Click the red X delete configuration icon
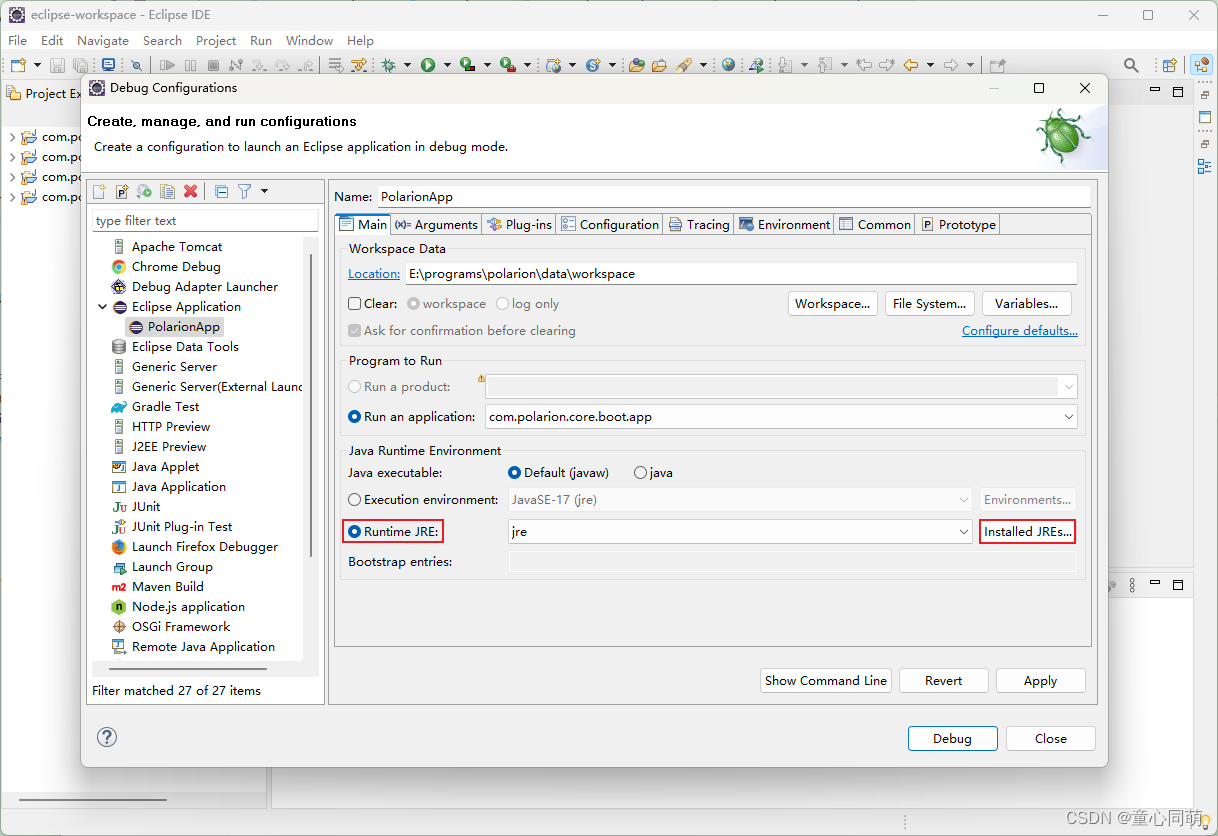The width and height of the screenshot is (1218, 836). [191, 191]
